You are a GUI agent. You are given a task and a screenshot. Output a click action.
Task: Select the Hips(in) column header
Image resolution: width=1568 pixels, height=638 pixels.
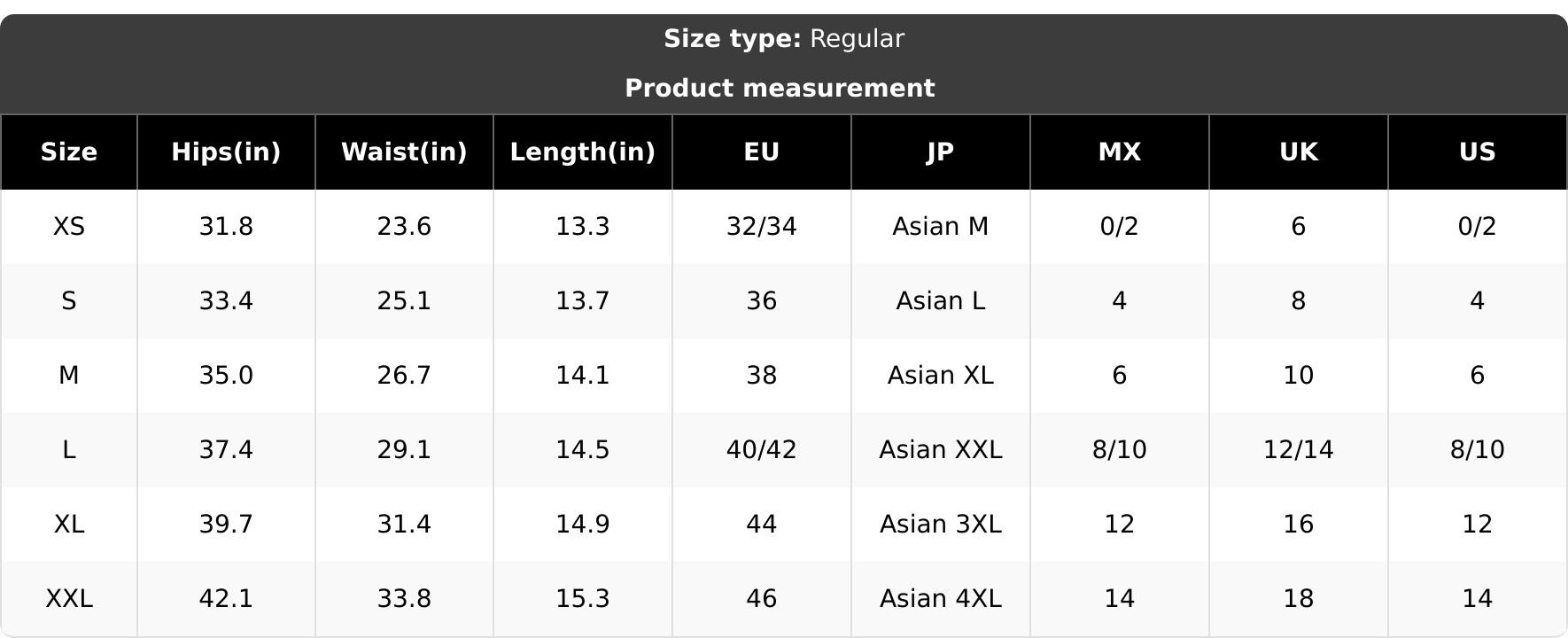[226, 152]
